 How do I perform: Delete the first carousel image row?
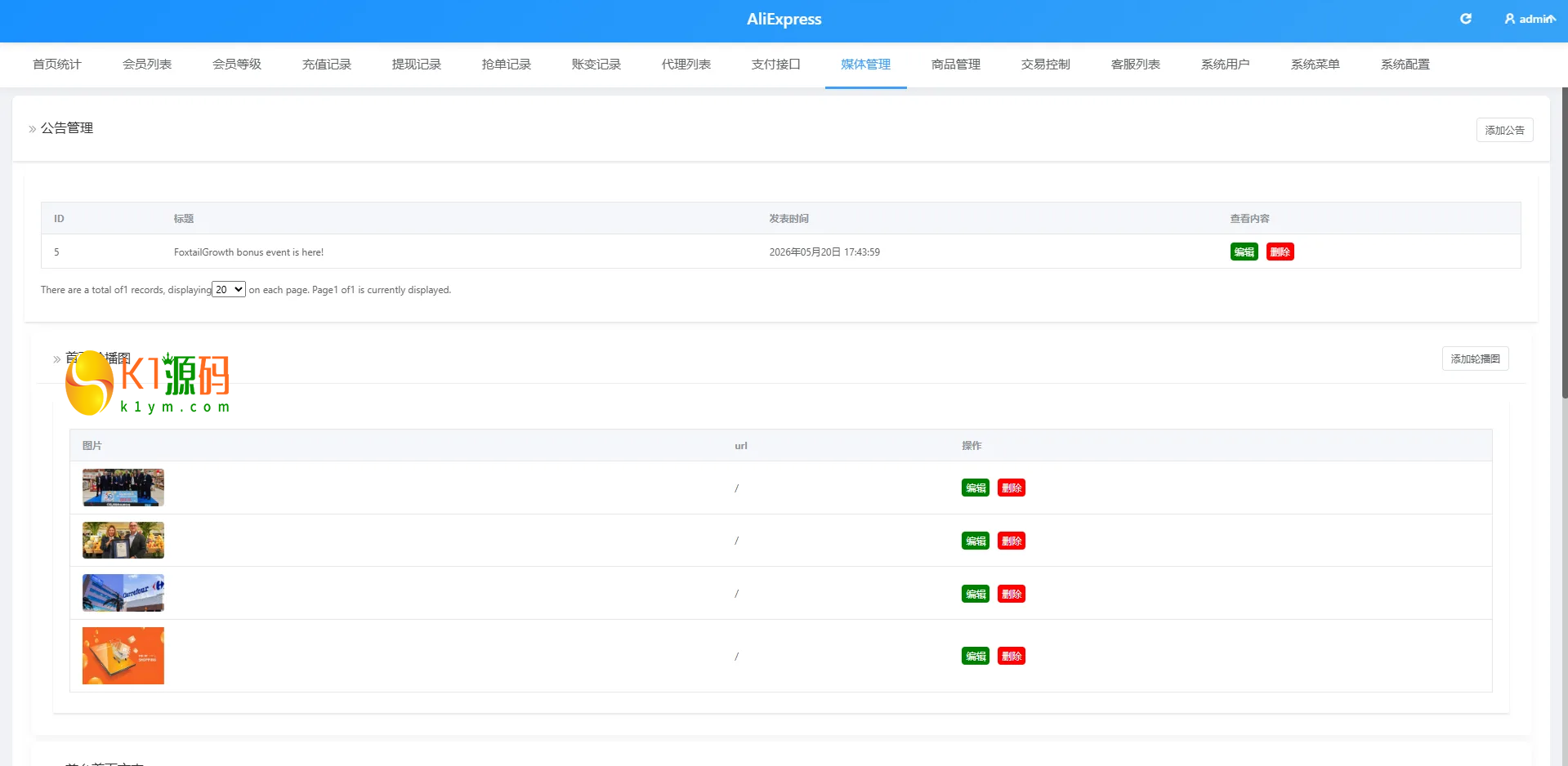pyautogui.click(x=1012, y=488)
